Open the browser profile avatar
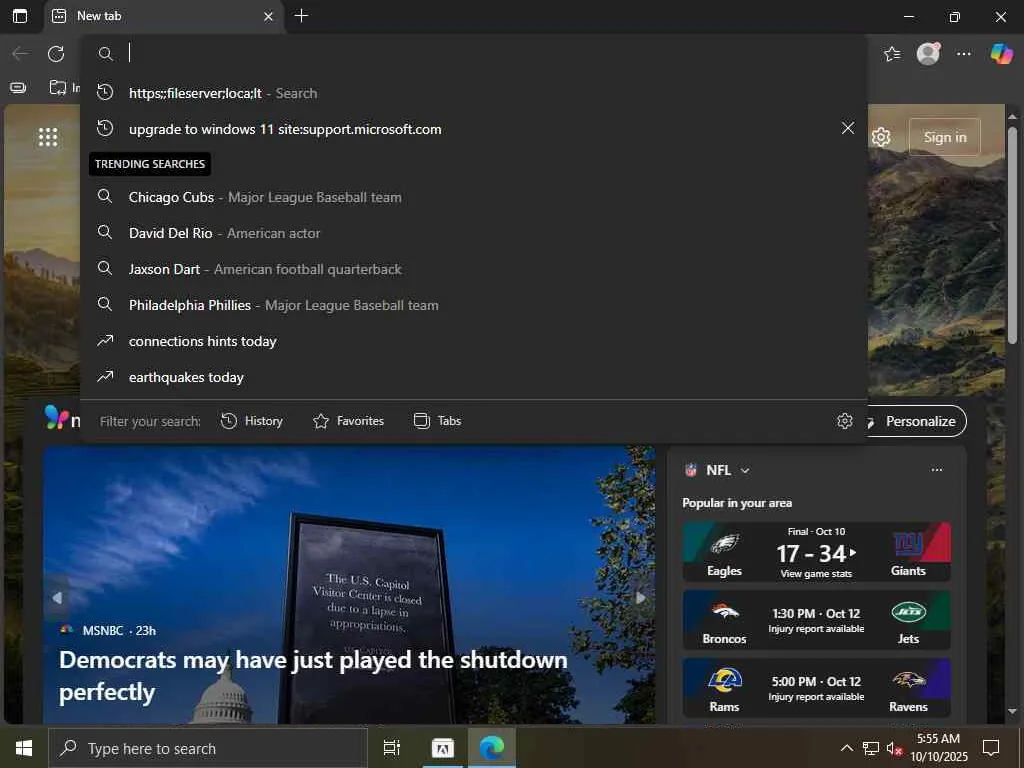 (928, 54)
